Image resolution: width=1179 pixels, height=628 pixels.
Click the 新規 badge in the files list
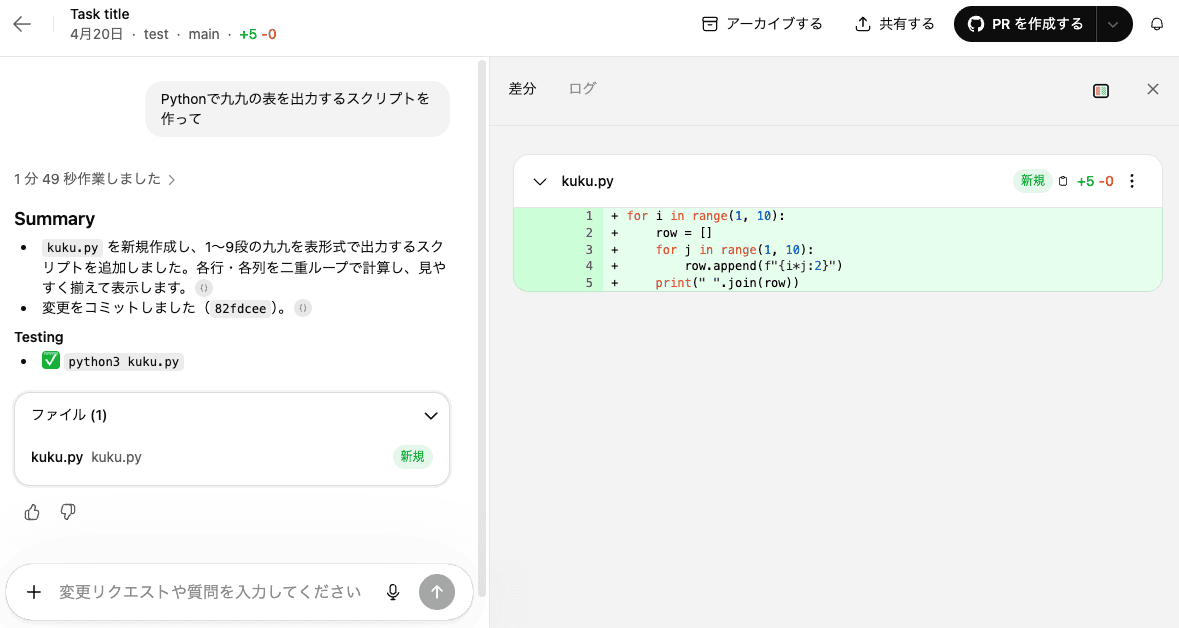point(412,457)
